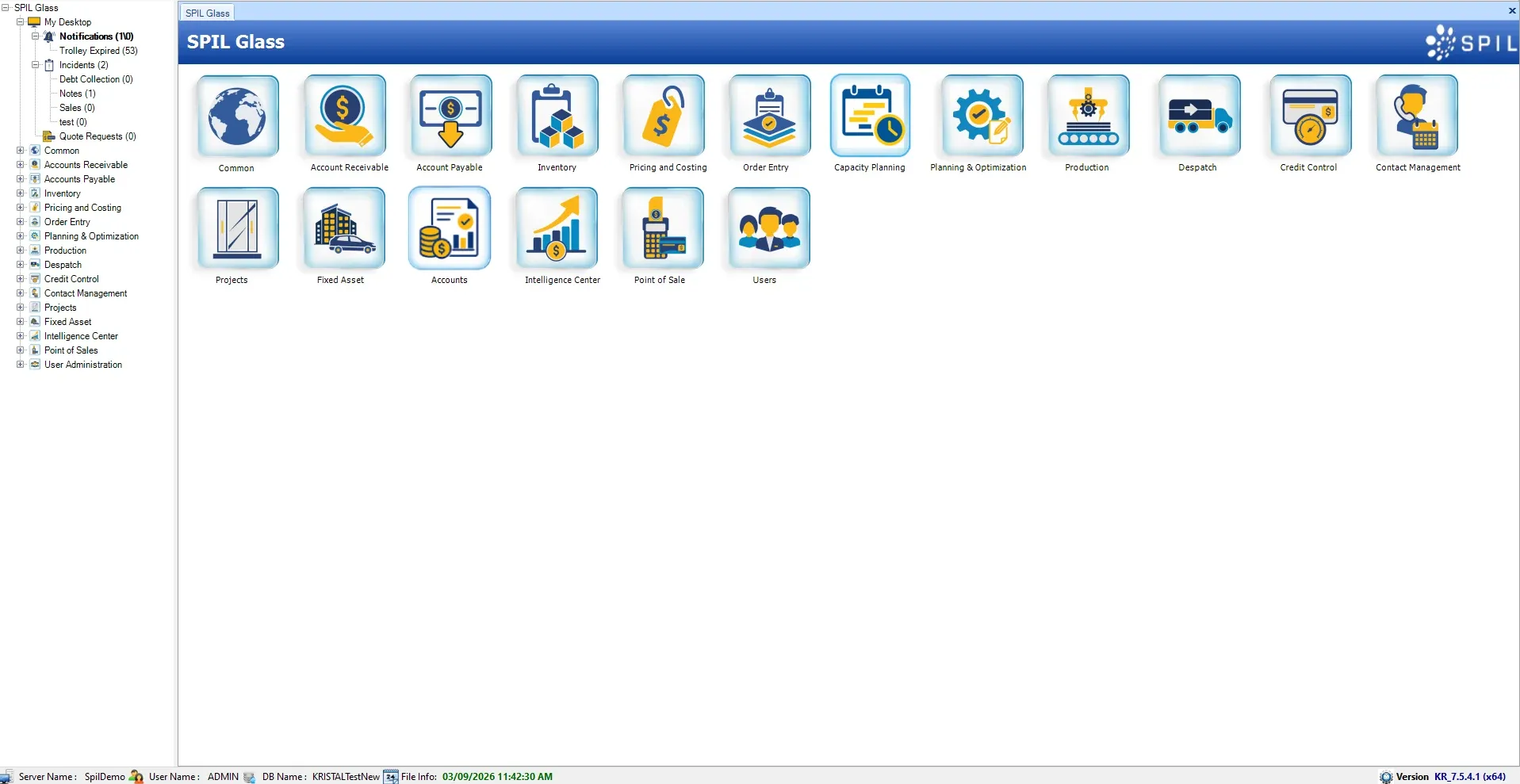Collapse the Notifications tree node
1520x784 pixels.
(x=35, y=36)
